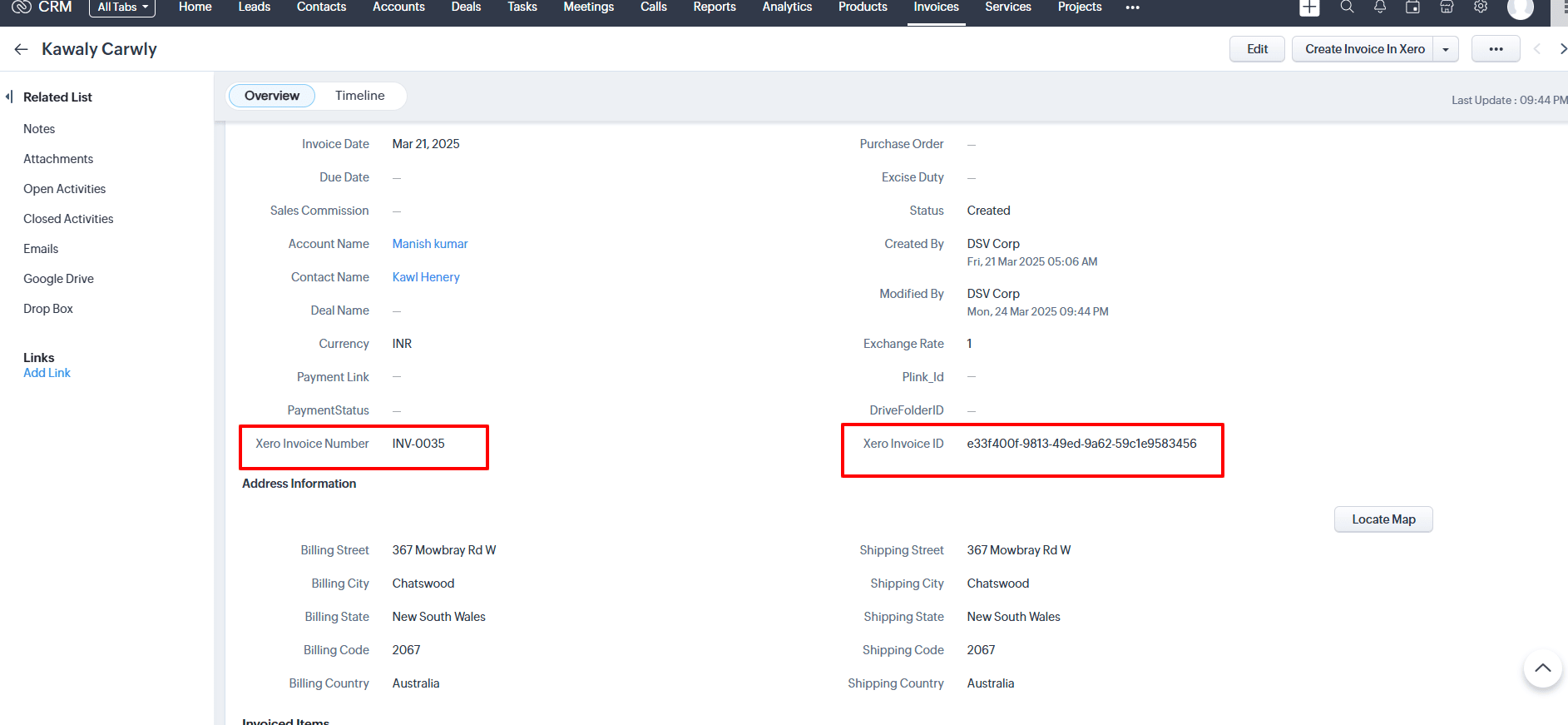Screen dimensions: 1568x725
Task: Switch to the Timeline tab
Action: click(359, 96)
